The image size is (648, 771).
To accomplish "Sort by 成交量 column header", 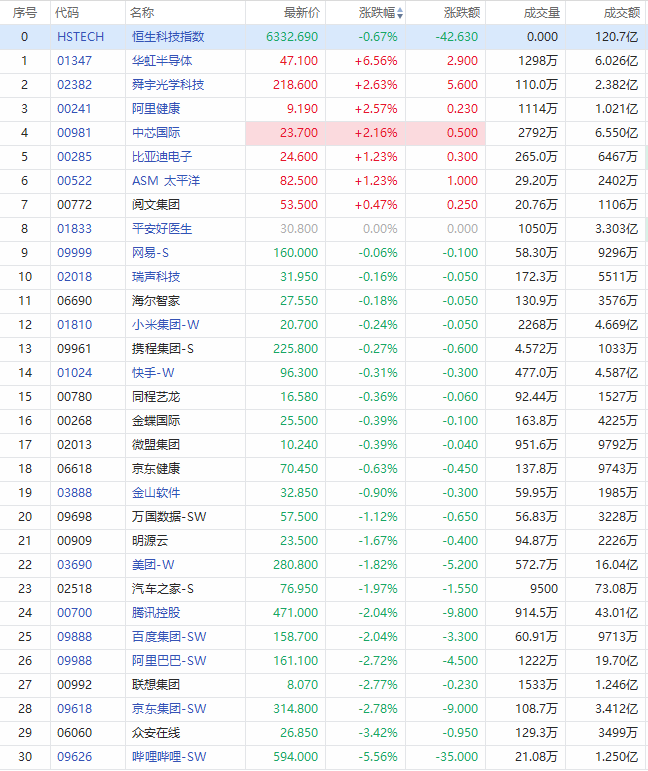I will point(542,13).
